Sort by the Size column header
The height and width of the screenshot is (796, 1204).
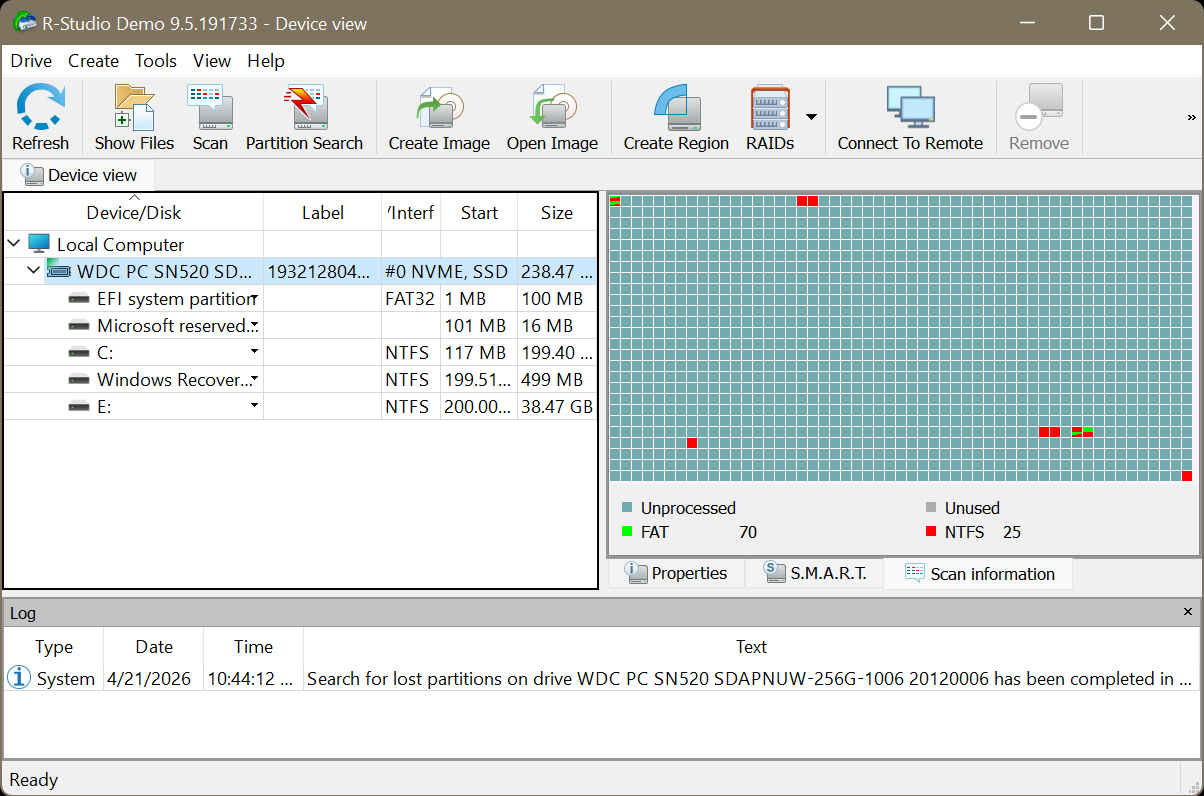557,212
